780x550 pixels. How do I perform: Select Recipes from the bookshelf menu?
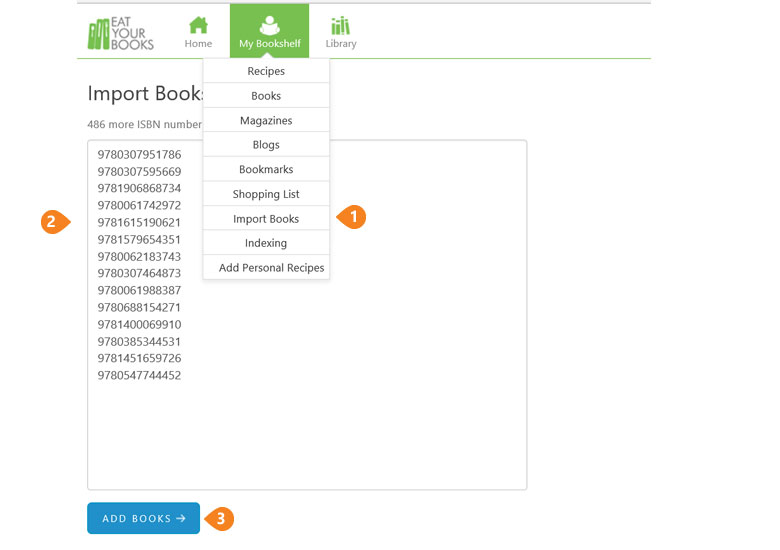[x=266, y=71]
